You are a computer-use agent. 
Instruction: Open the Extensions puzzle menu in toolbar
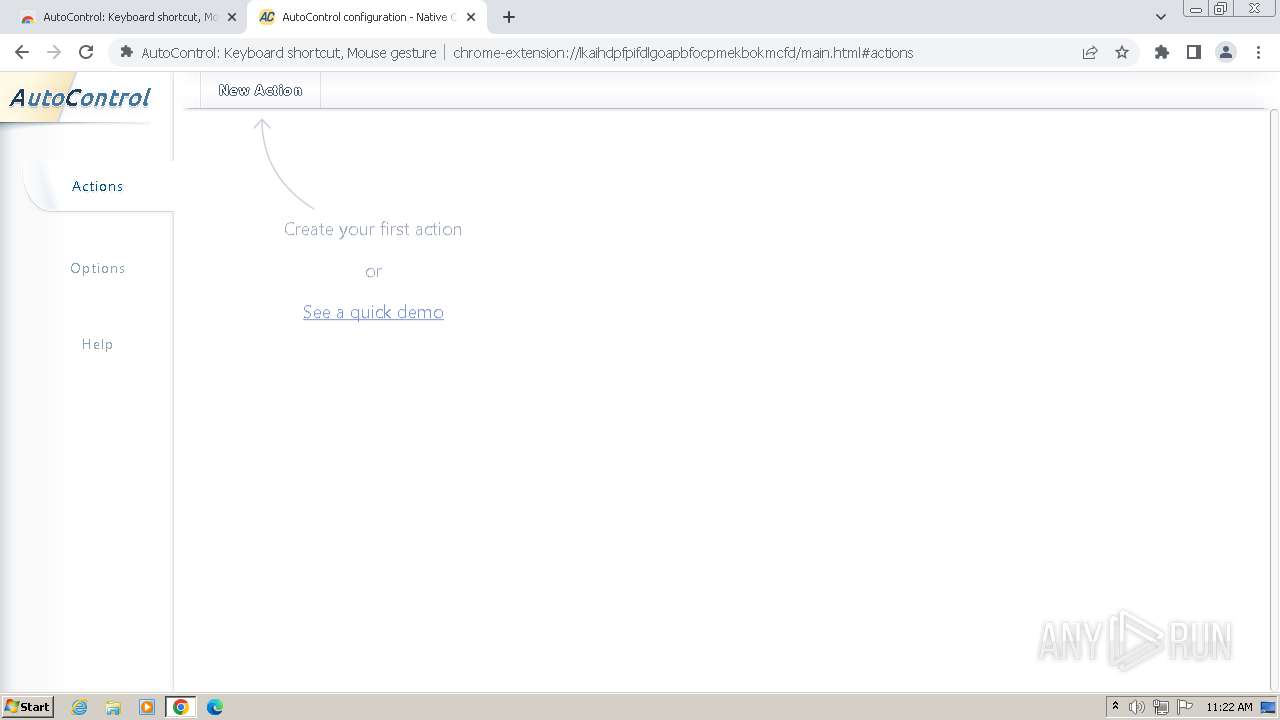point(1162,52)
